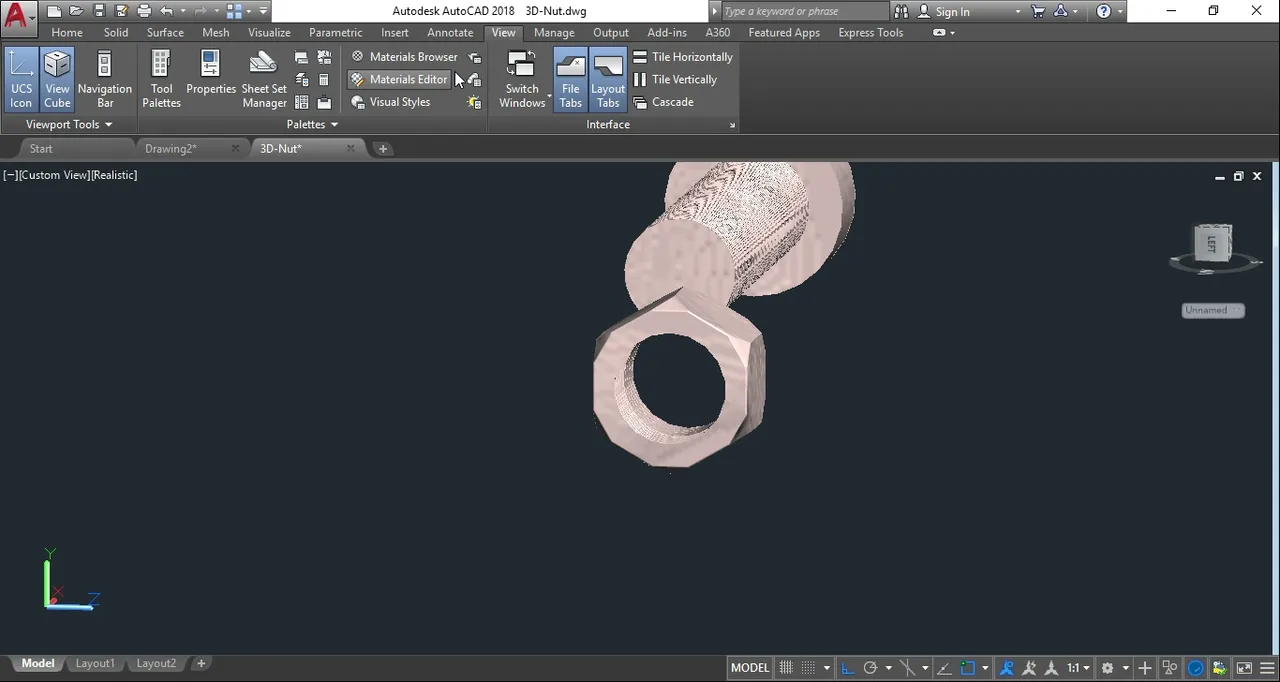The height and width of the screenshot is (682, 1280).
Task: Open the Workspace switching icon in title bar
Action: tap(234, 12)
